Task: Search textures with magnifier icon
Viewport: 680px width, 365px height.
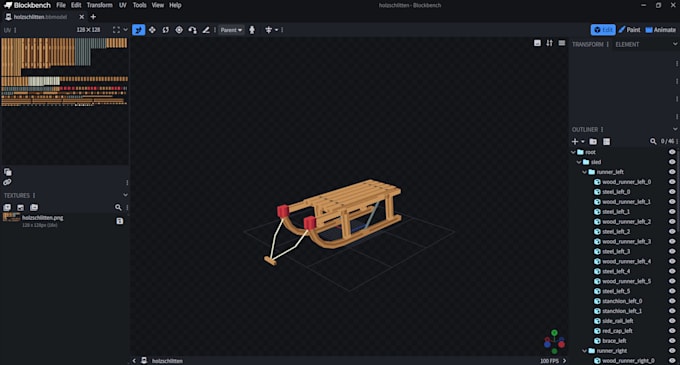Action: (118, 208)
